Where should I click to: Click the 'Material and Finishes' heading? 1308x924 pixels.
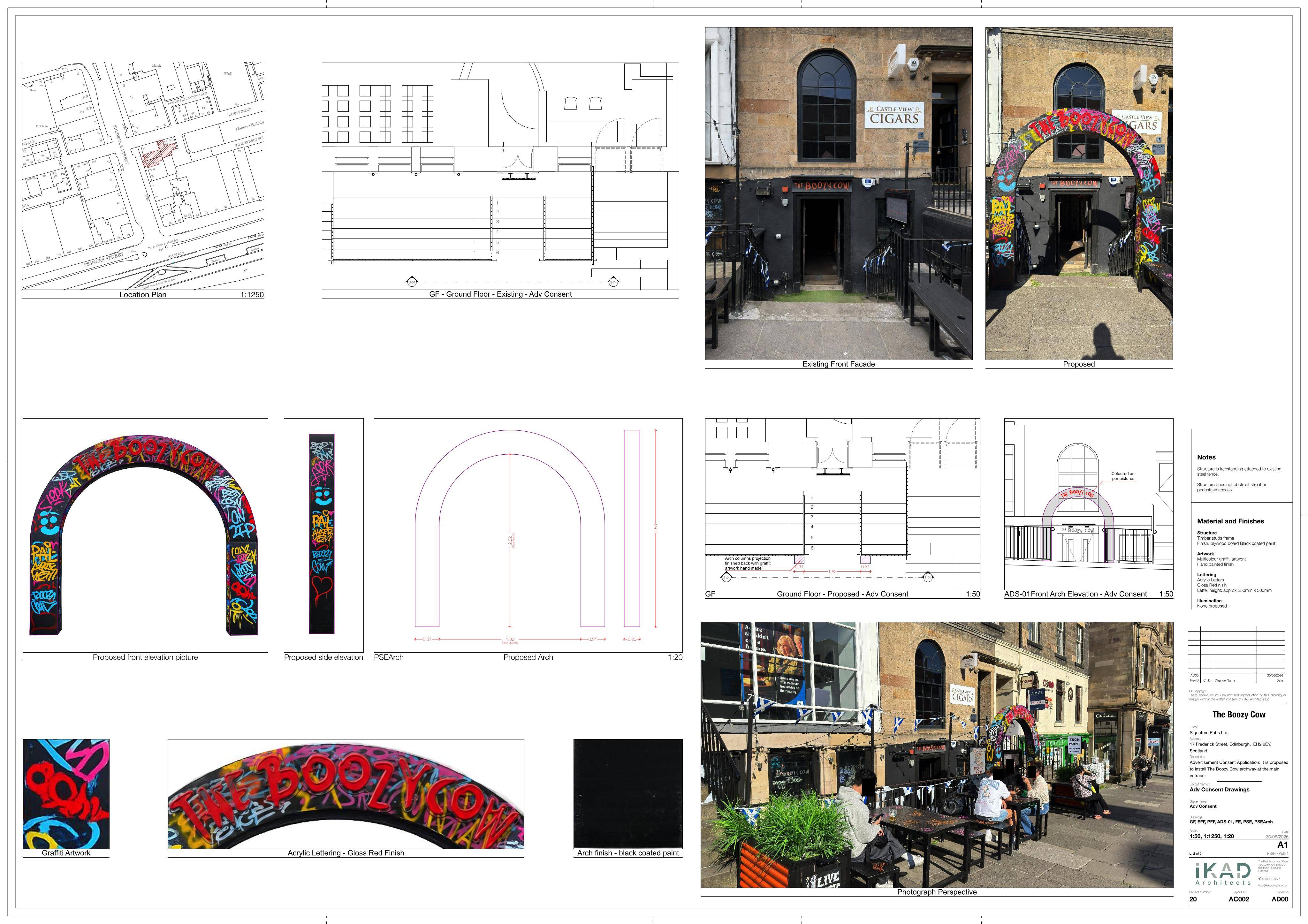1230,521
